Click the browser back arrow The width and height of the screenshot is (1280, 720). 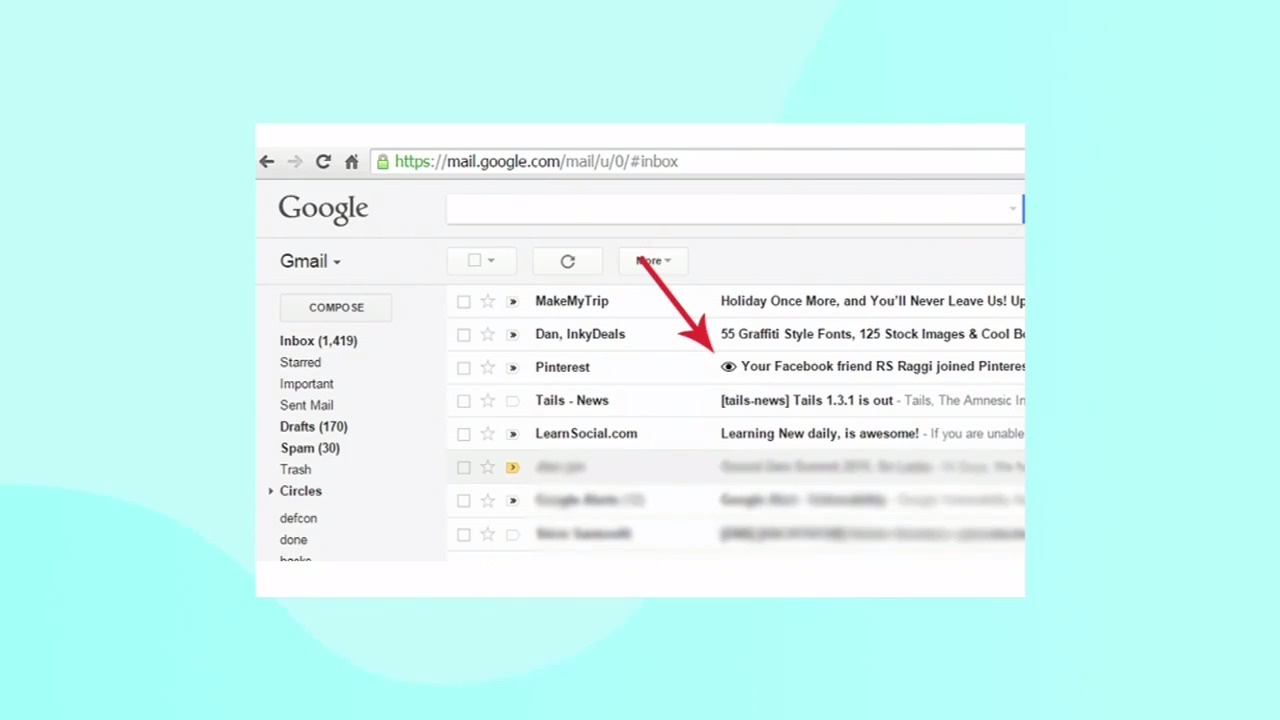[x=266, y=161]
